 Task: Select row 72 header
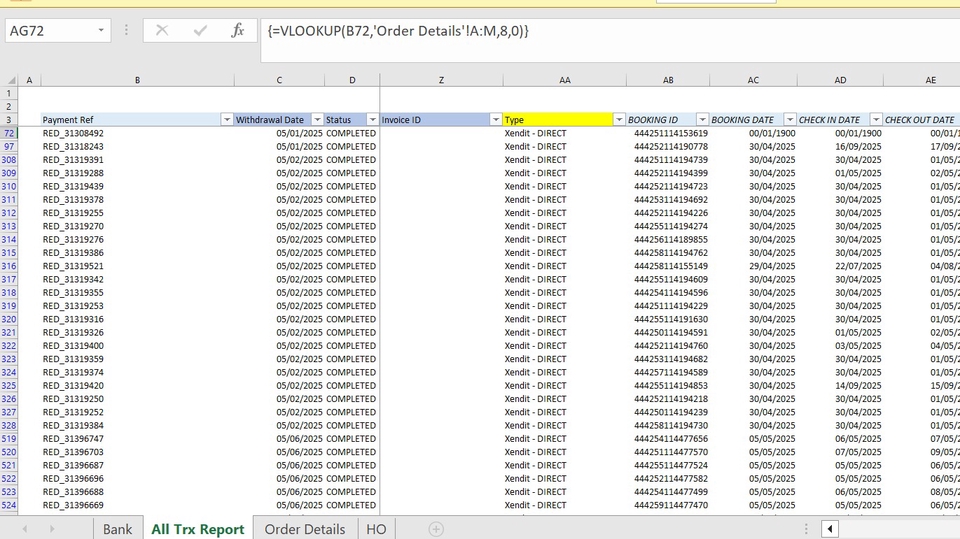(x=9, y=134)
